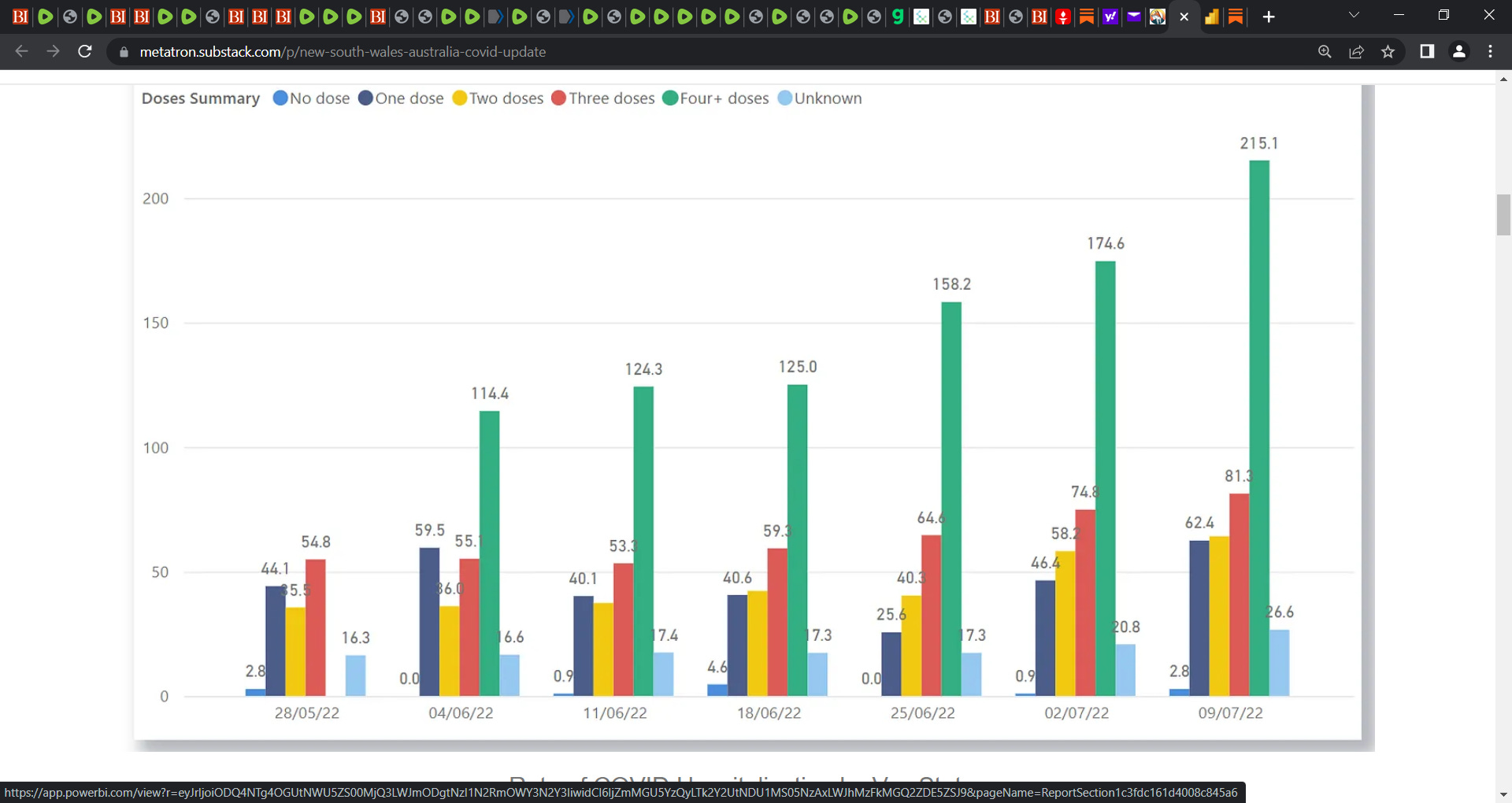1512x803 pixels.
Task: Click scrollbar up arrow
Action: point(1503,80)
